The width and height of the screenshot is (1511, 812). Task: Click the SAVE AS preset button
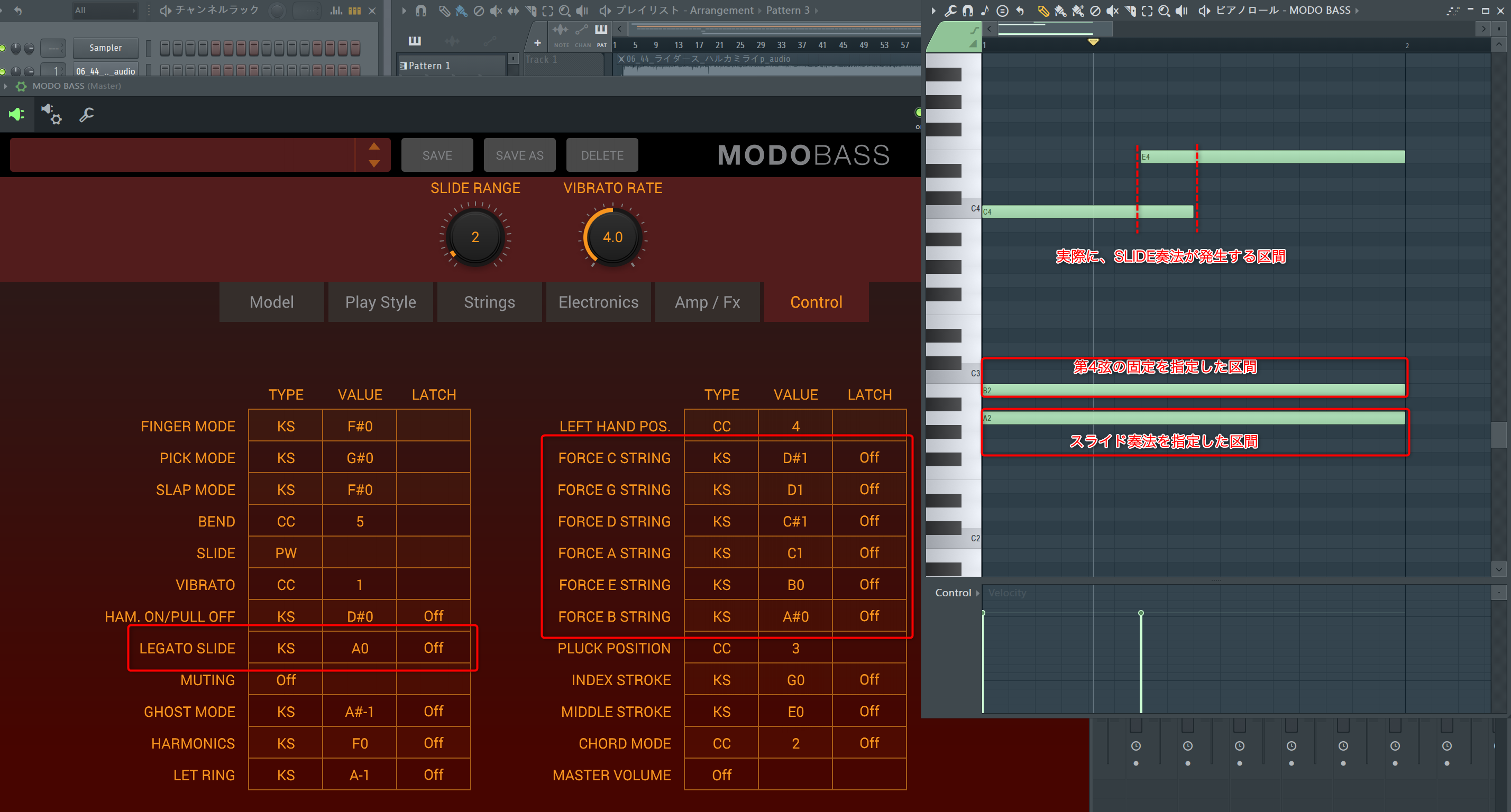tap(519, 155)
